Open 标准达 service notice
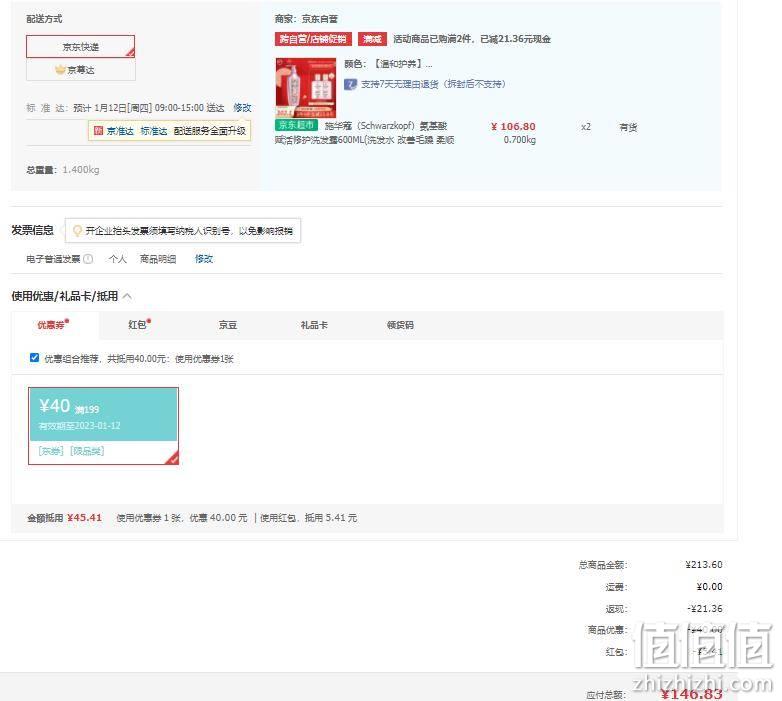782x701 pixels. pos(154,131)
